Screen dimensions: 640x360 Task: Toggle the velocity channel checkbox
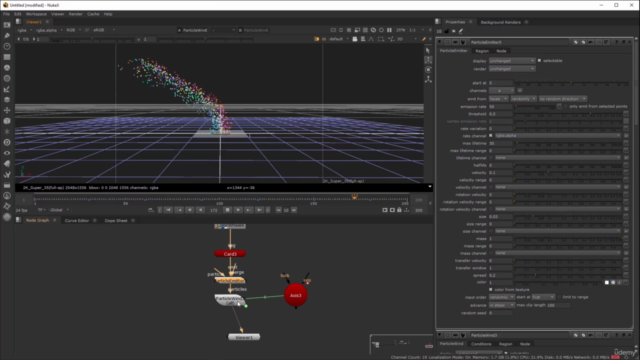(x=491, y=187)
